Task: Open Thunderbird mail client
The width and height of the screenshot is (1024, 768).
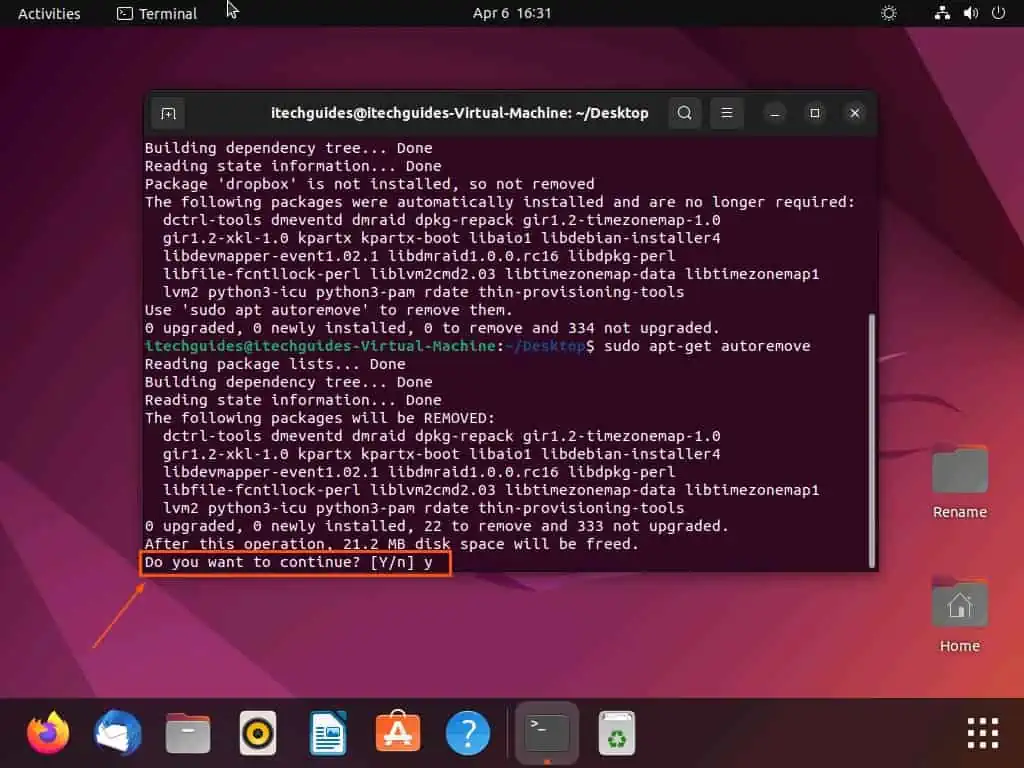Action: [117, 733]
